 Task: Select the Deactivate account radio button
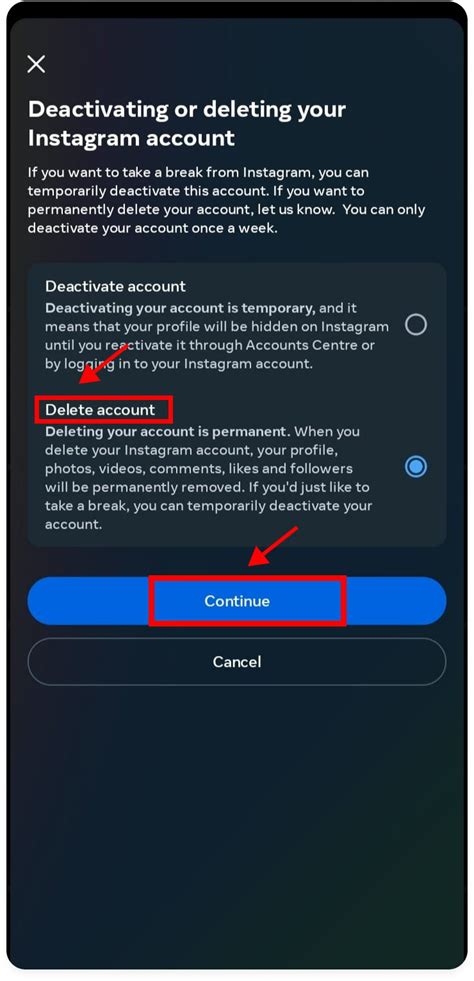point(416,325)
